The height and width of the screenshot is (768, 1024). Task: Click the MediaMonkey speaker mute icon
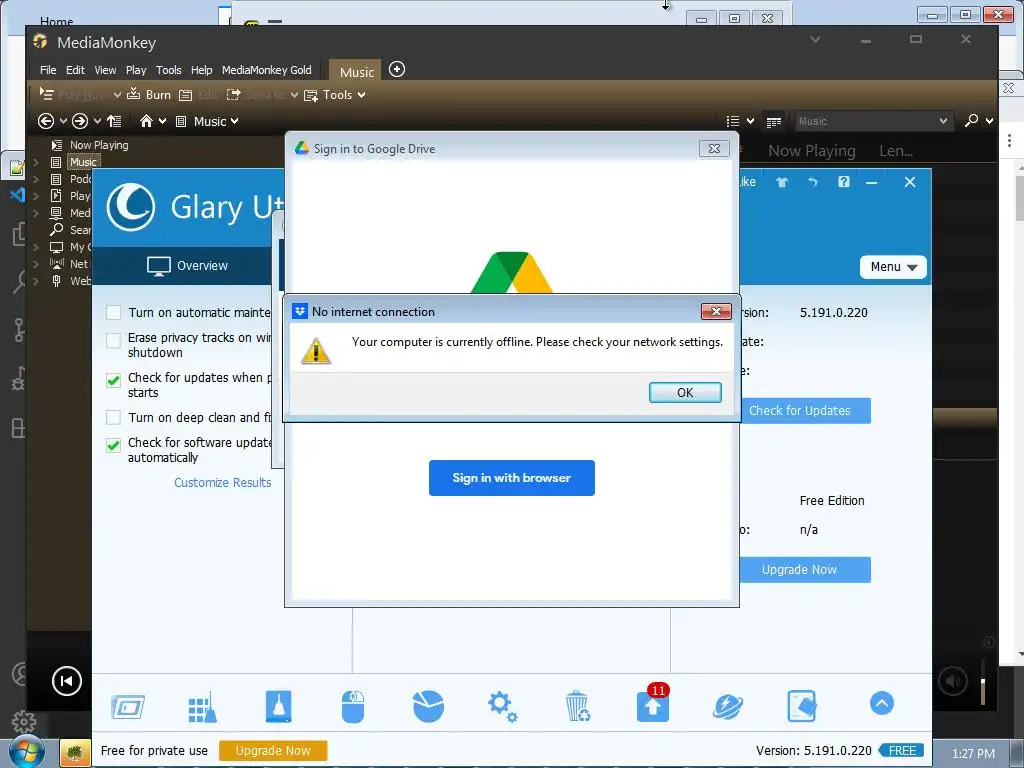[953, 681]
